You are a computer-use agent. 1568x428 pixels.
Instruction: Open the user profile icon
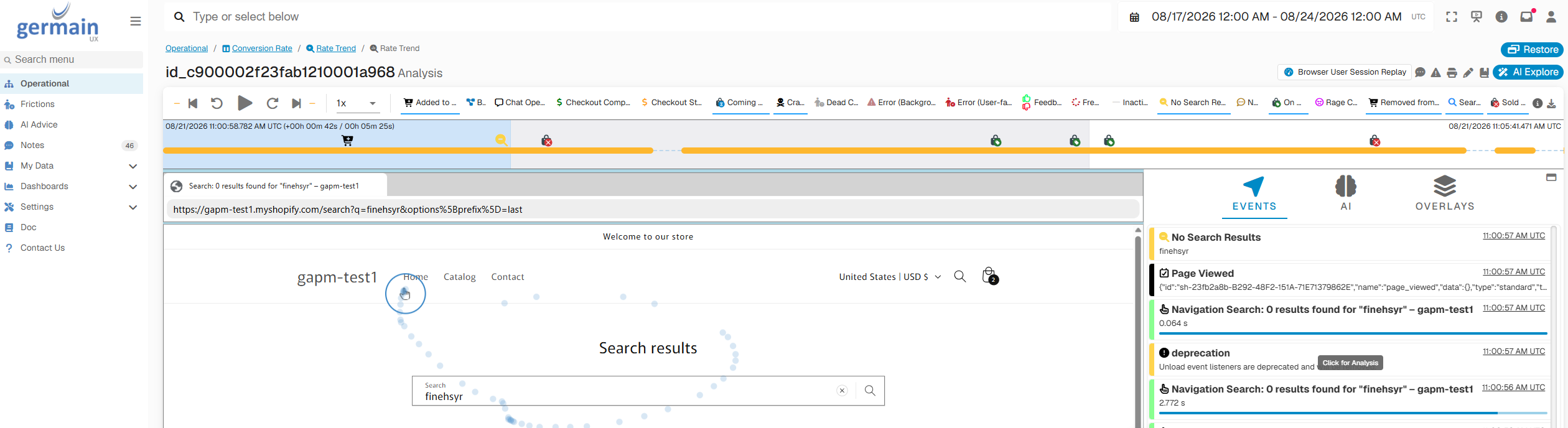click(x=1551, y=17)
